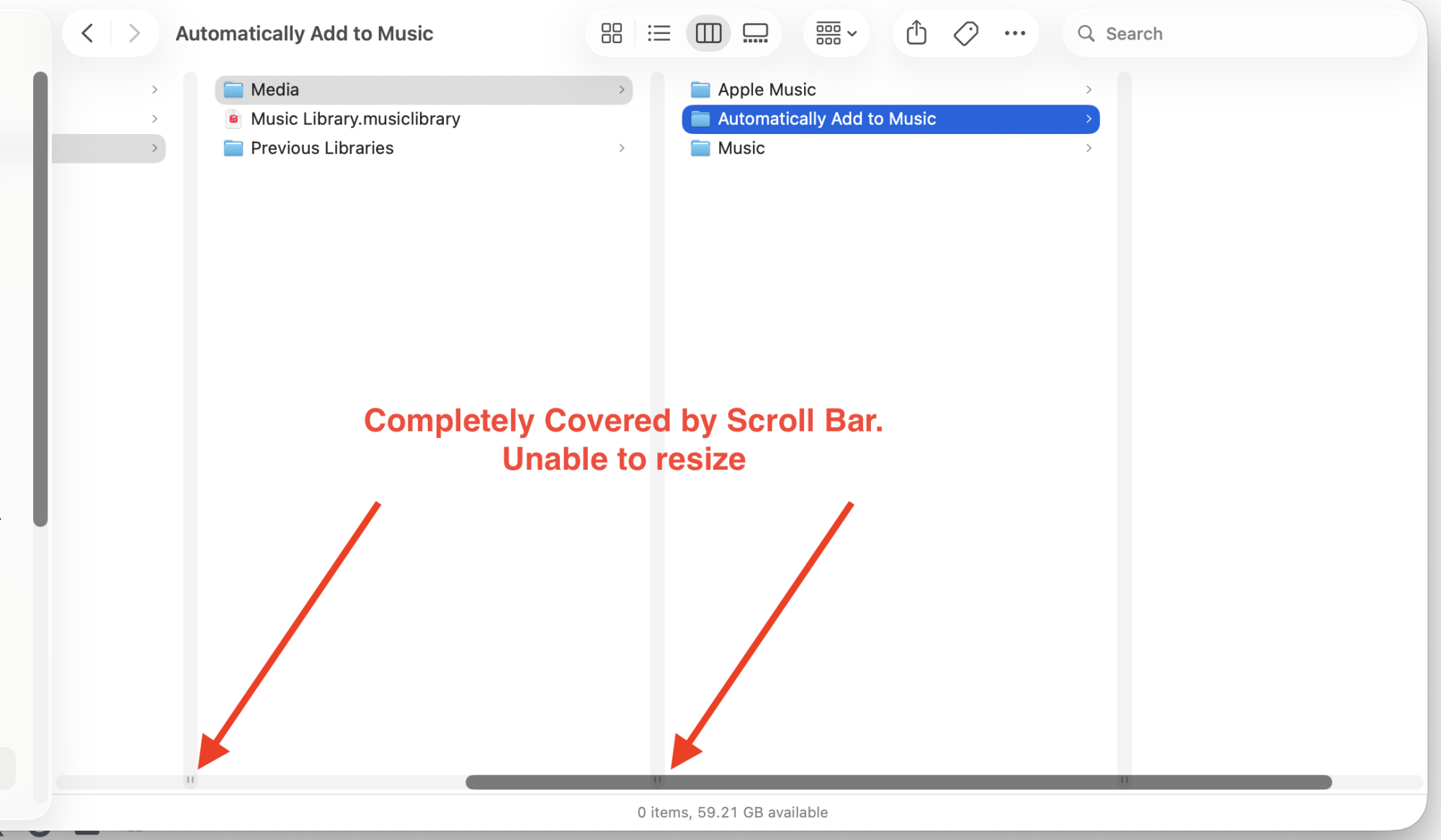Click the horizontal scrollbar thumb
The width and height of the screenshot is (1441, 840).
(x=898, y=782)
